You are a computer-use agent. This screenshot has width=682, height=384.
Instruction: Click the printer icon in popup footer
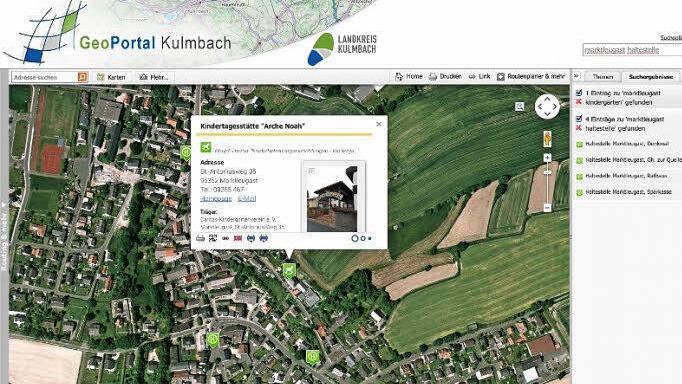point(201,238)
